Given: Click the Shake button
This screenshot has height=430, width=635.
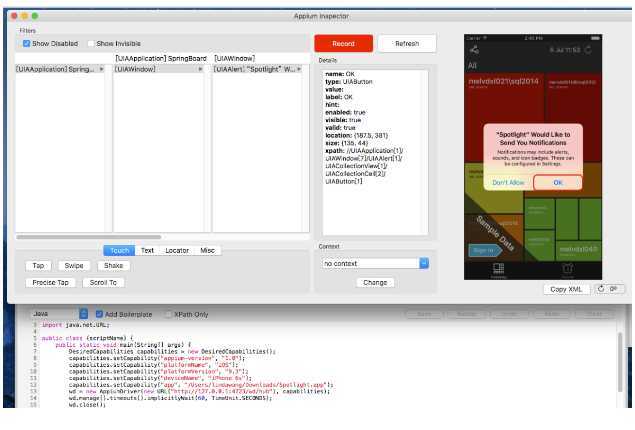Looking at the screenshot, I should coord(113,266).
